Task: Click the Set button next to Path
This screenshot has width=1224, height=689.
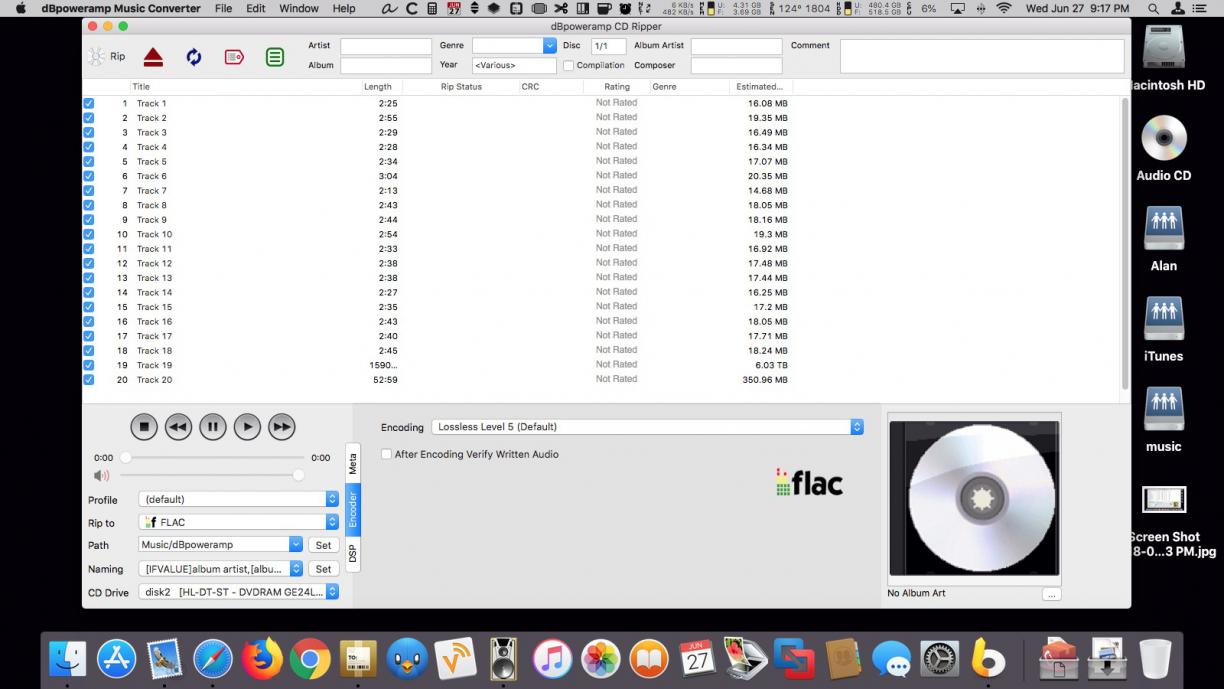Action: tap(323, 545)
